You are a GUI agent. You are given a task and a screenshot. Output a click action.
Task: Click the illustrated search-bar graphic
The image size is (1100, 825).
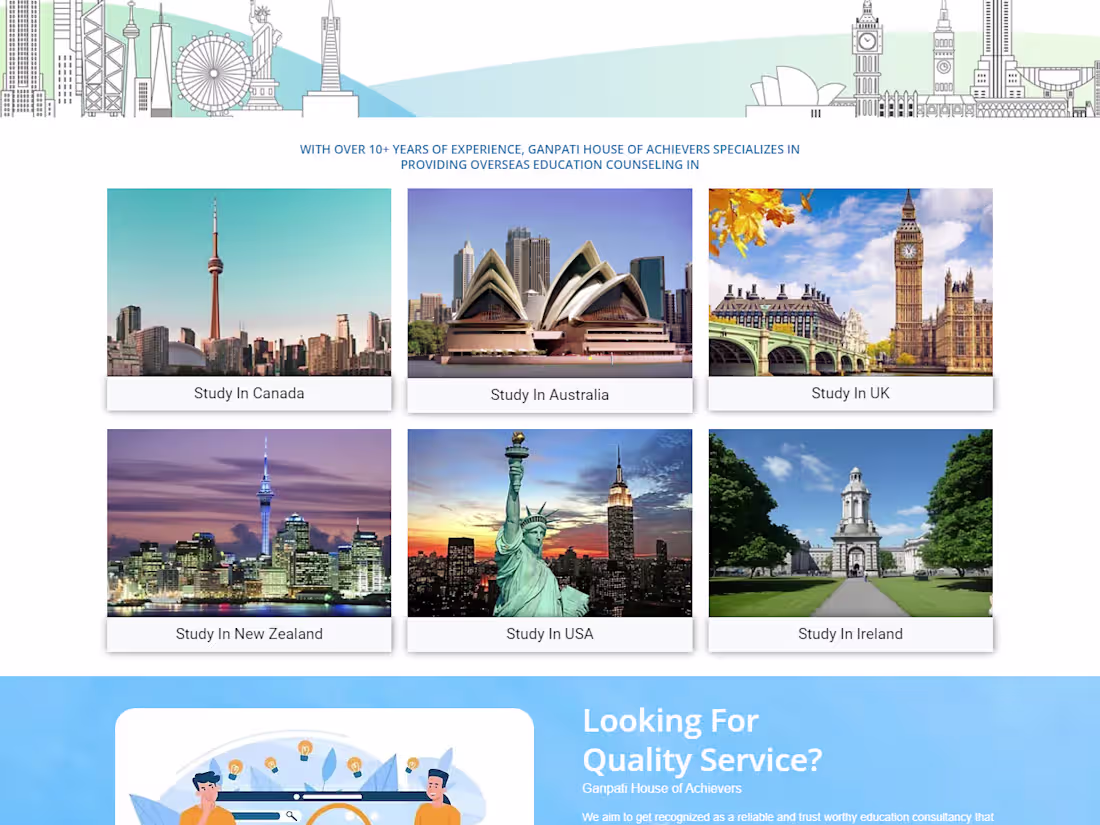pos(320,795)
